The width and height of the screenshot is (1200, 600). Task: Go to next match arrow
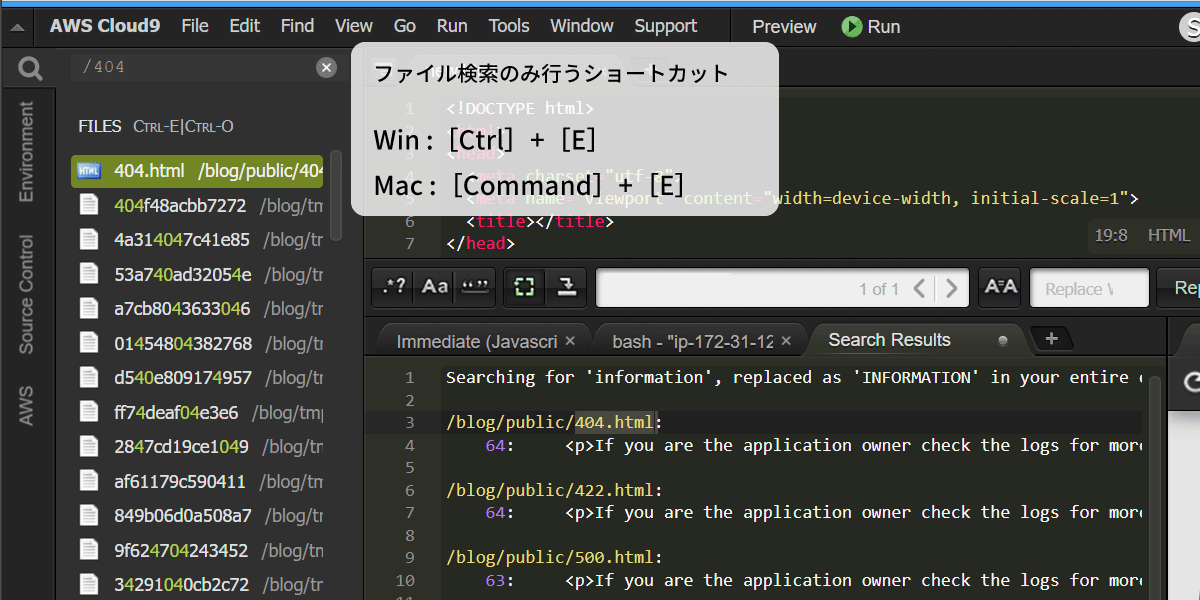pos(951,289)
